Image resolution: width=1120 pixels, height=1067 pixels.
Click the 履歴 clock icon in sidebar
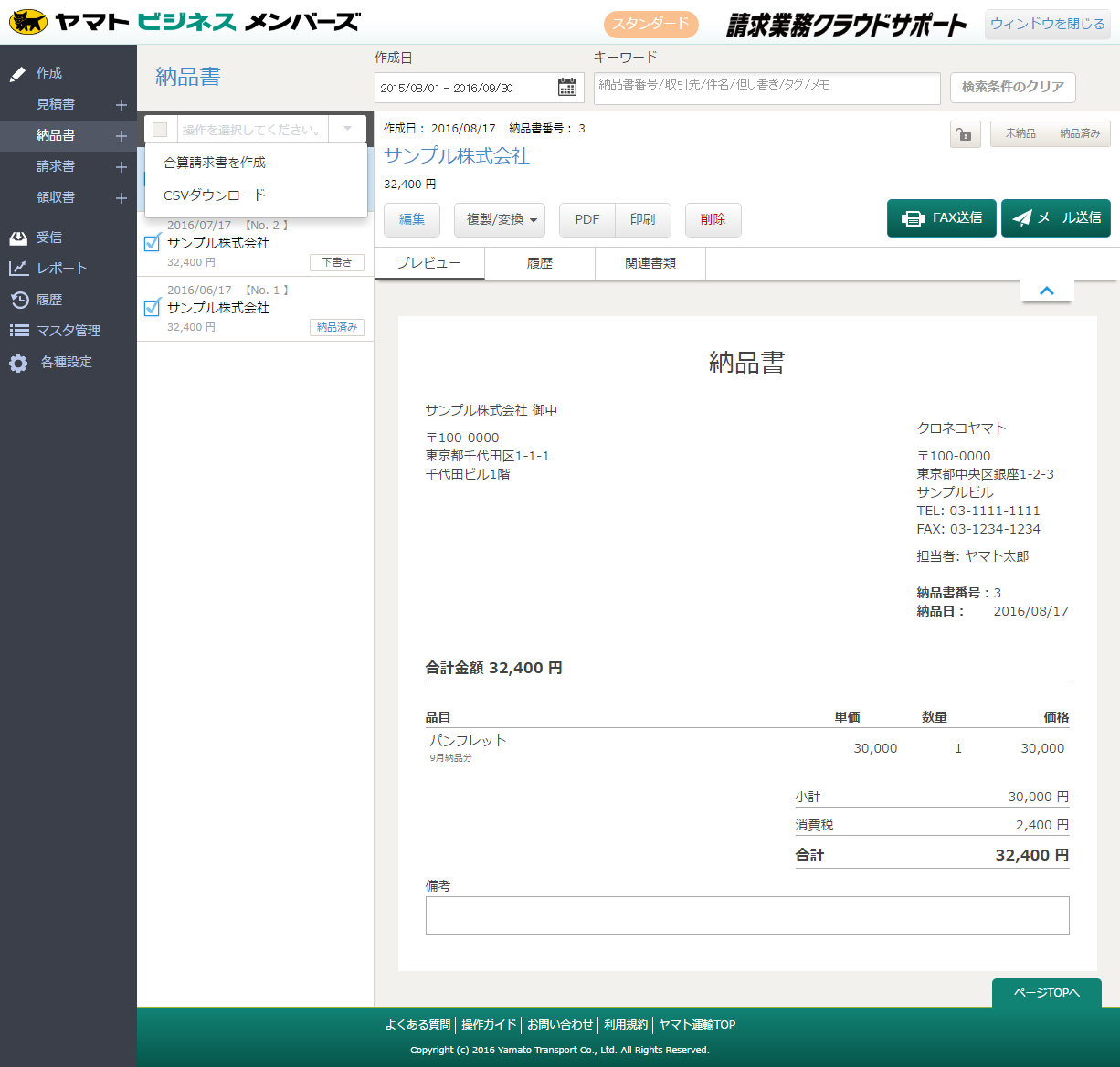click(19, 300)
